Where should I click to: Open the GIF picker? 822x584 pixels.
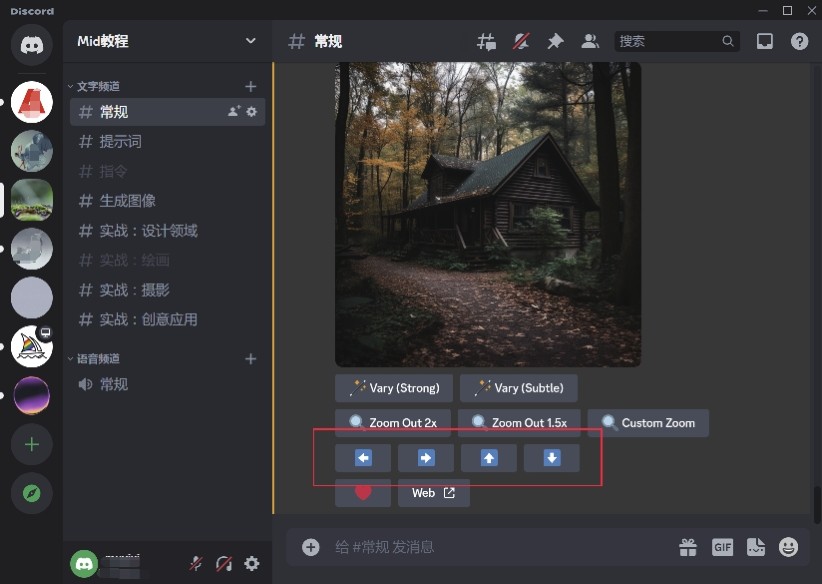click(722, 547)
